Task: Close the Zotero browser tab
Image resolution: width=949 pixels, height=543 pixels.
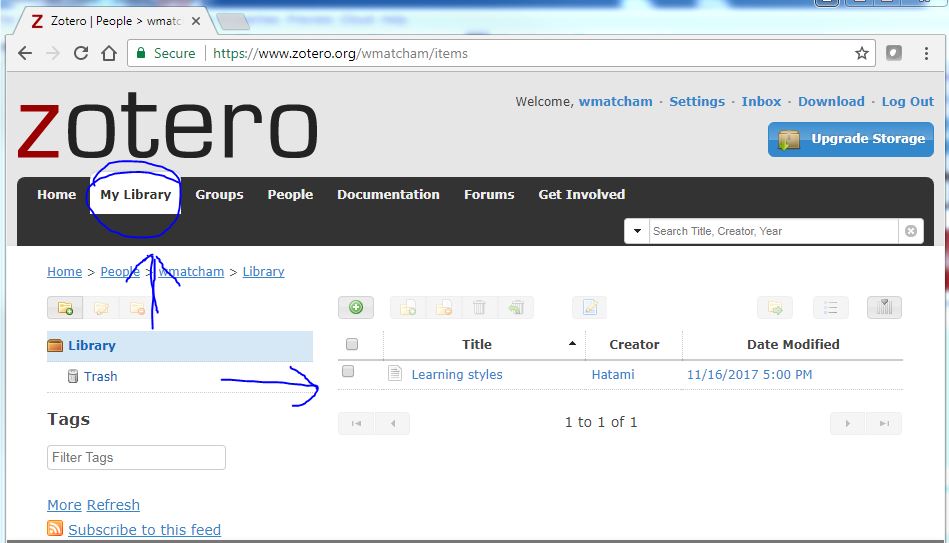Action: (195, 21)
